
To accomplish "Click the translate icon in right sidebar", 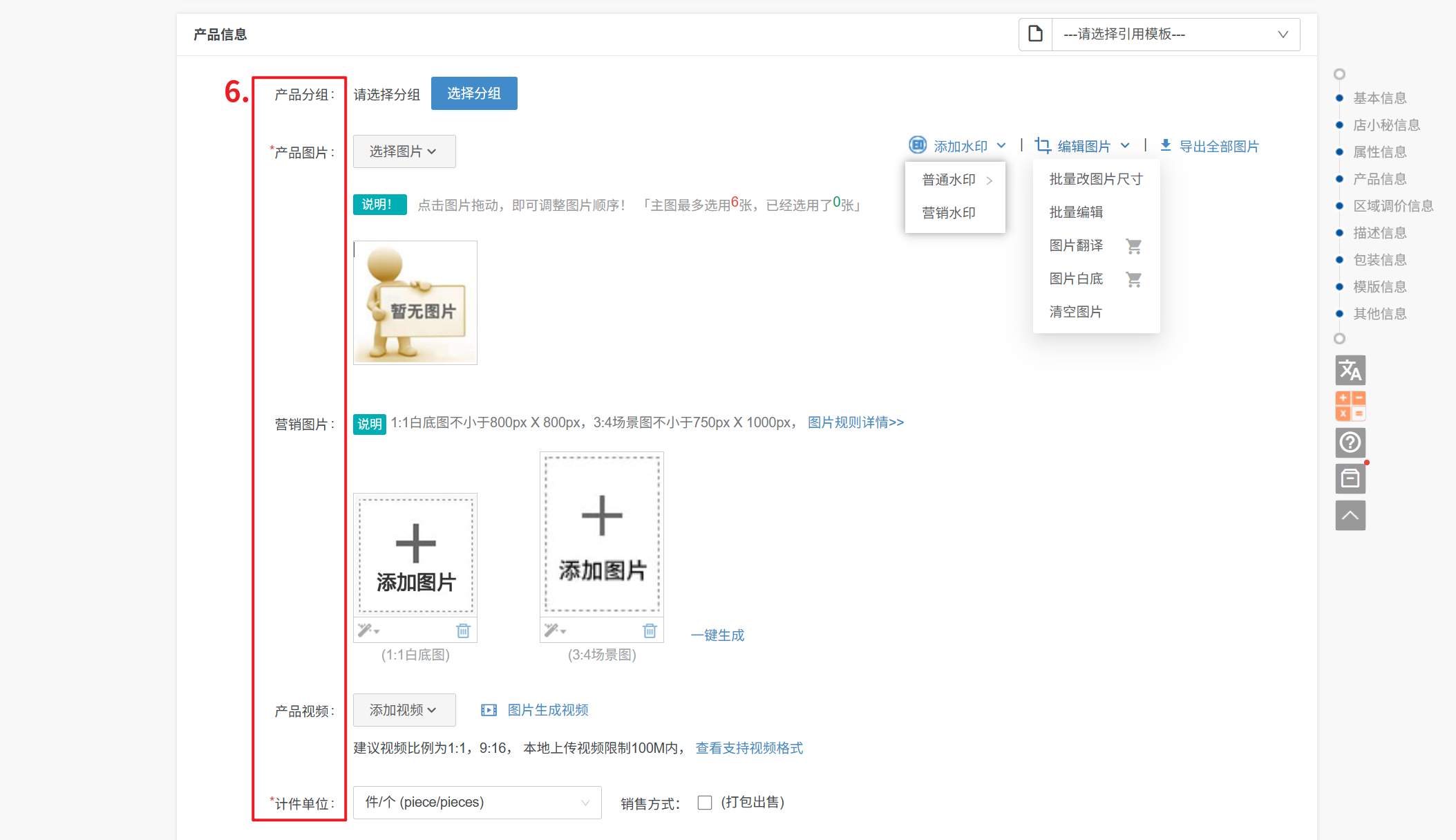I will (1350, 371).
